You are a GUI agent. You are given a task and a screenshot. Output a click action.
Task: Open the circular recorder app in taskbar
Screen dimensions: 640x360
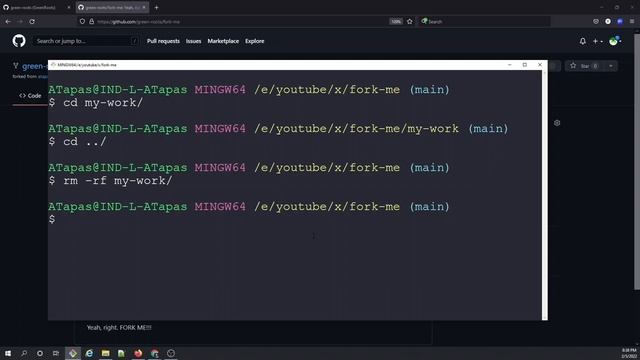[171, 353]
